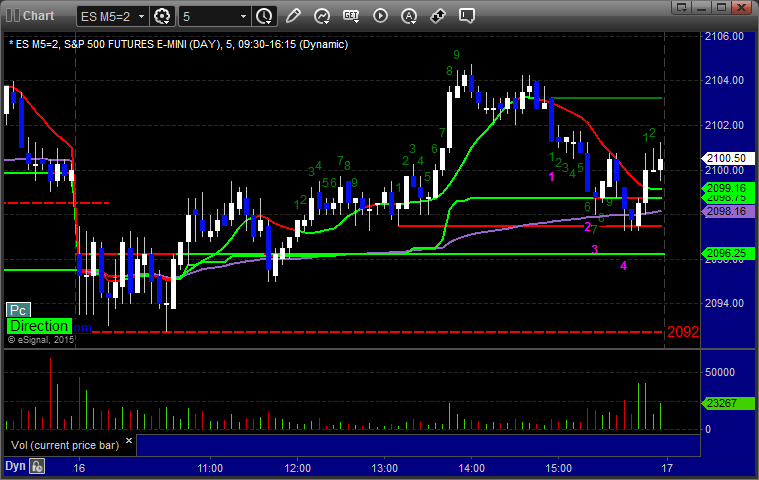Click the 2104.00 price axis label
This screenshot has width=759, height=480.
[x=724, y=80]
